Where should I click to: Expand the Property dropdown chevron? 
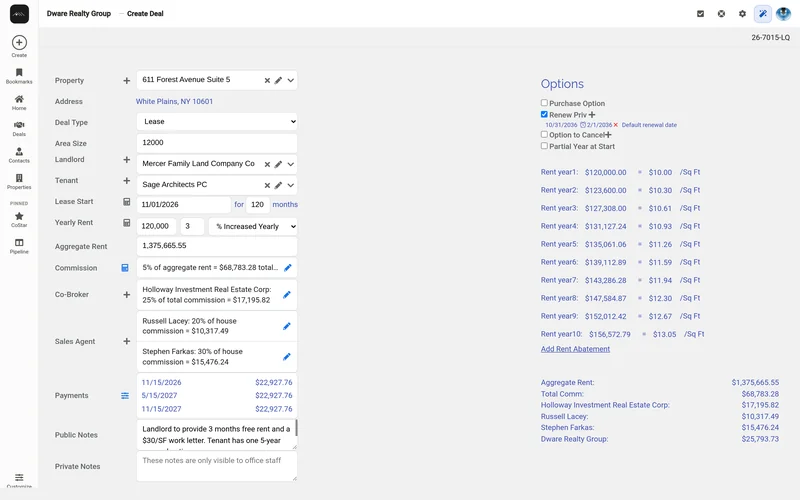click(290, 81)
